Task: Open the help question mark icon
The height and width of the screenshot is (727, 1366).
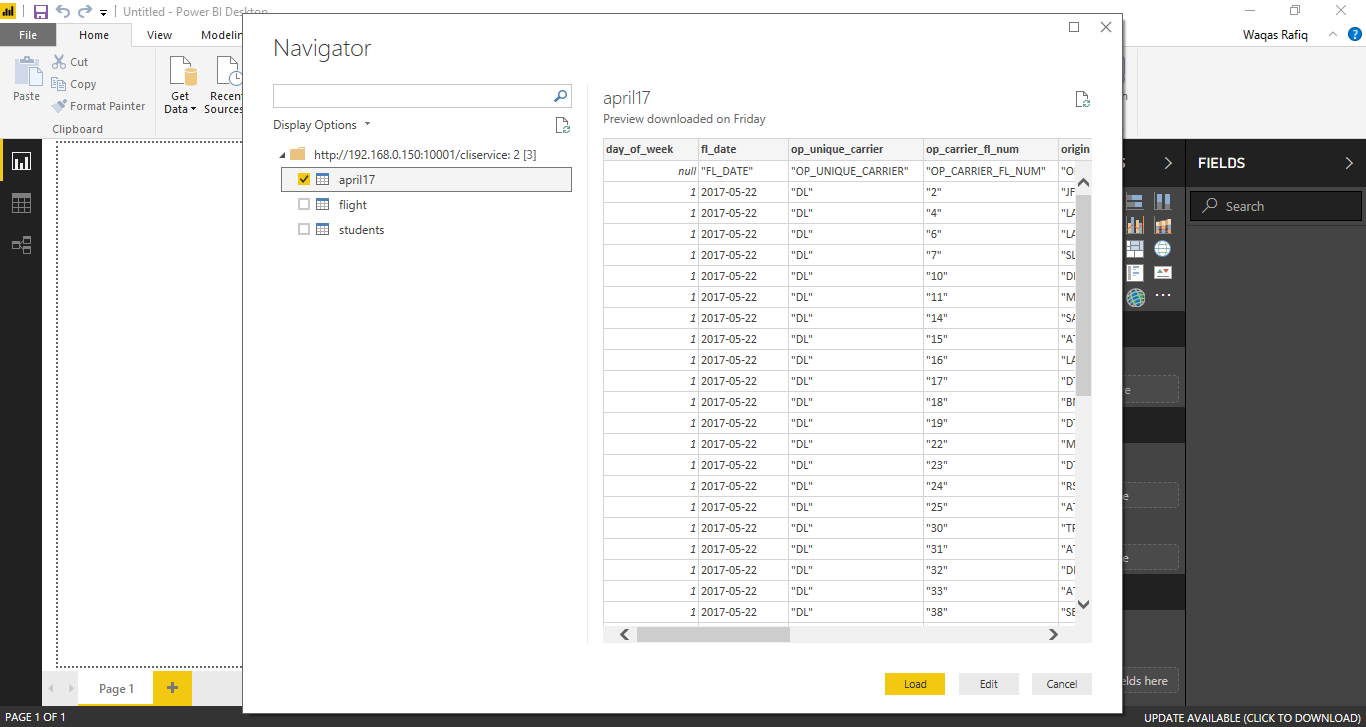Action: tap(1355, 34)
